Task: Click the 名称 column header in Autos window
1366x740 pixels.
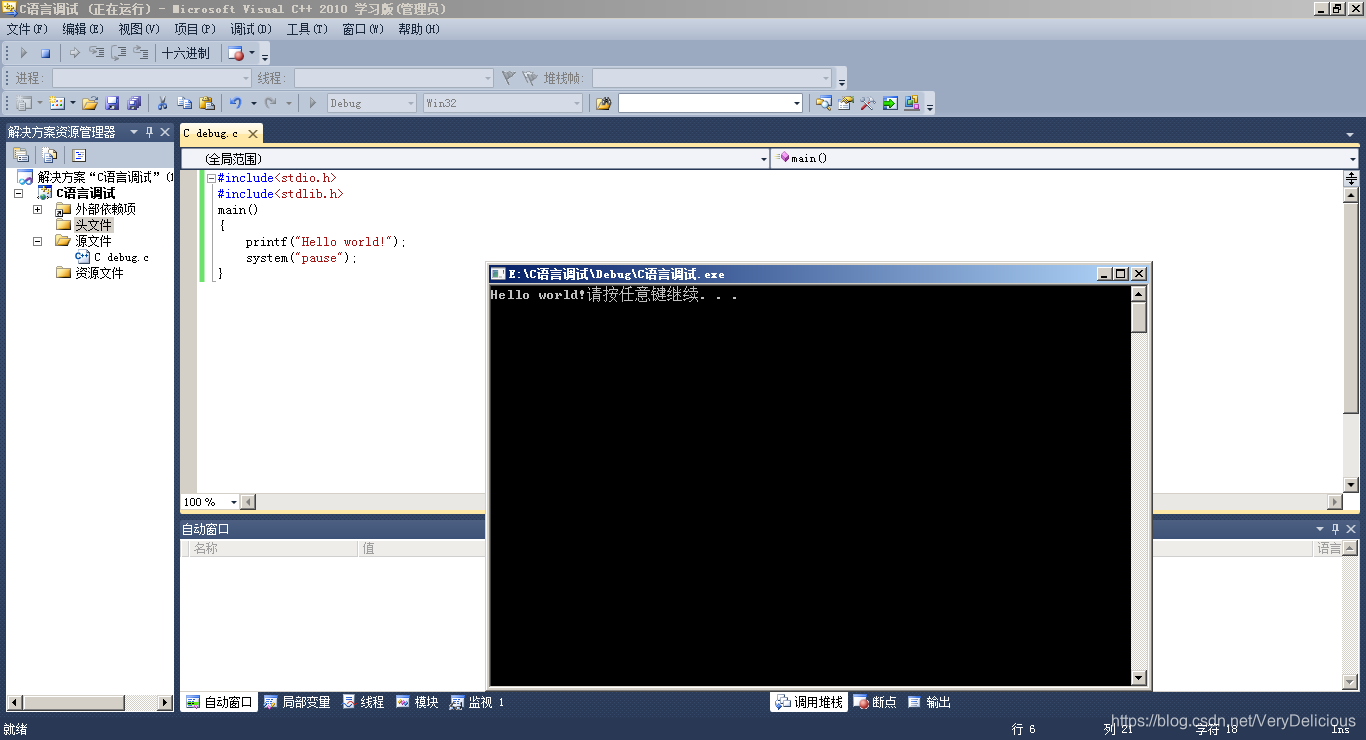Action: [272, 548]
